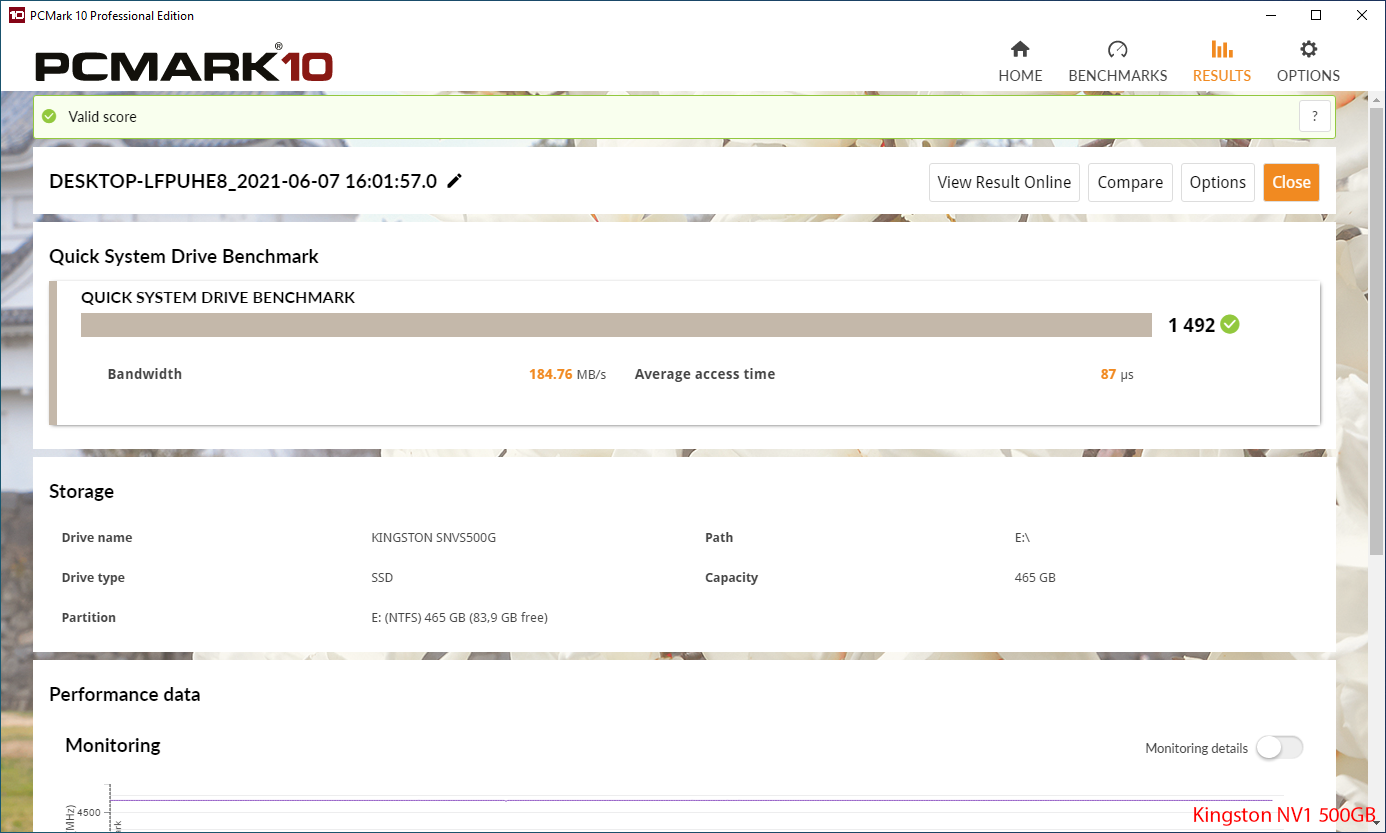The image size is (1386, 833).
Task: Click the Performance data heading
Action: click(x=124, y=694)
